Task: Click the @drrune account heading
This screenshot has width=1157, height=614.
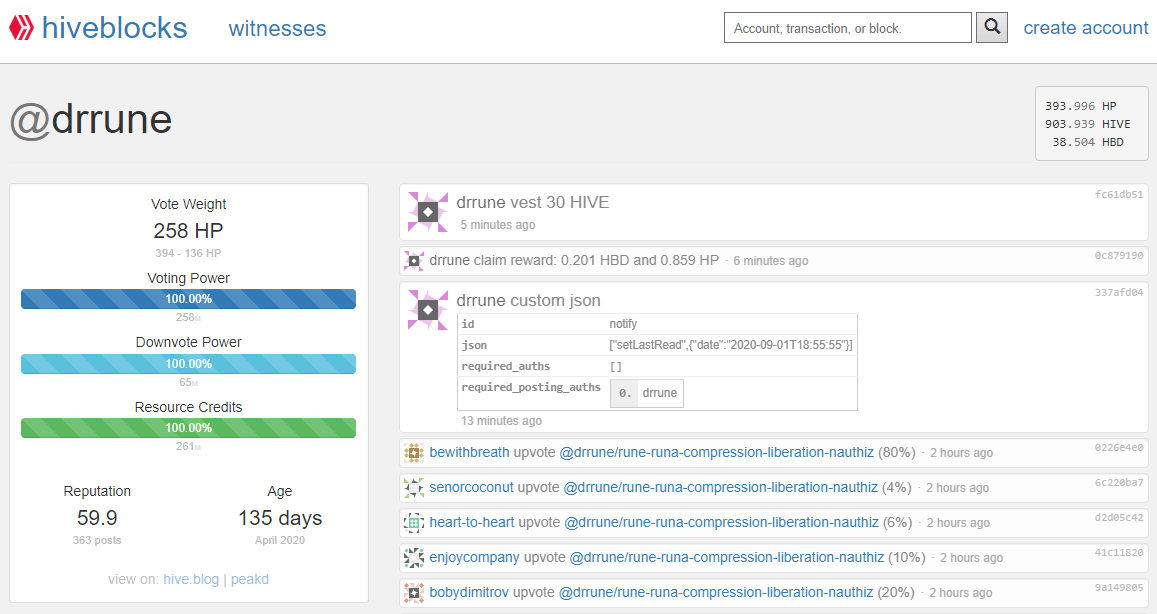Action: (x=91, y=120)
